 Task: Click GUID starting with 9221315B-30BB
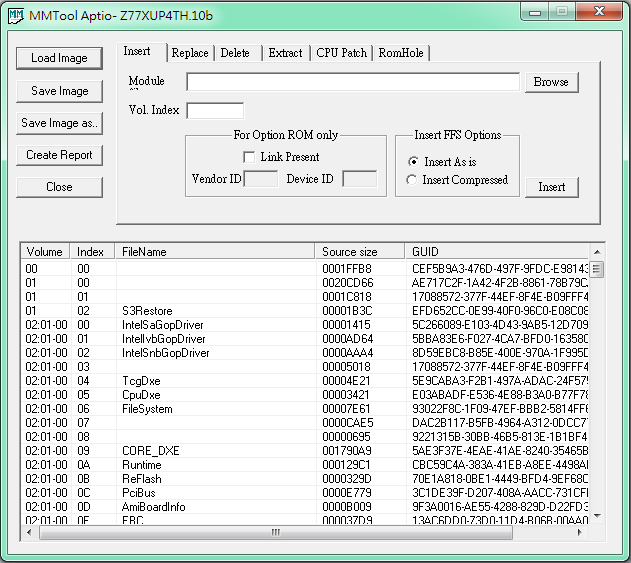point(499,437)
